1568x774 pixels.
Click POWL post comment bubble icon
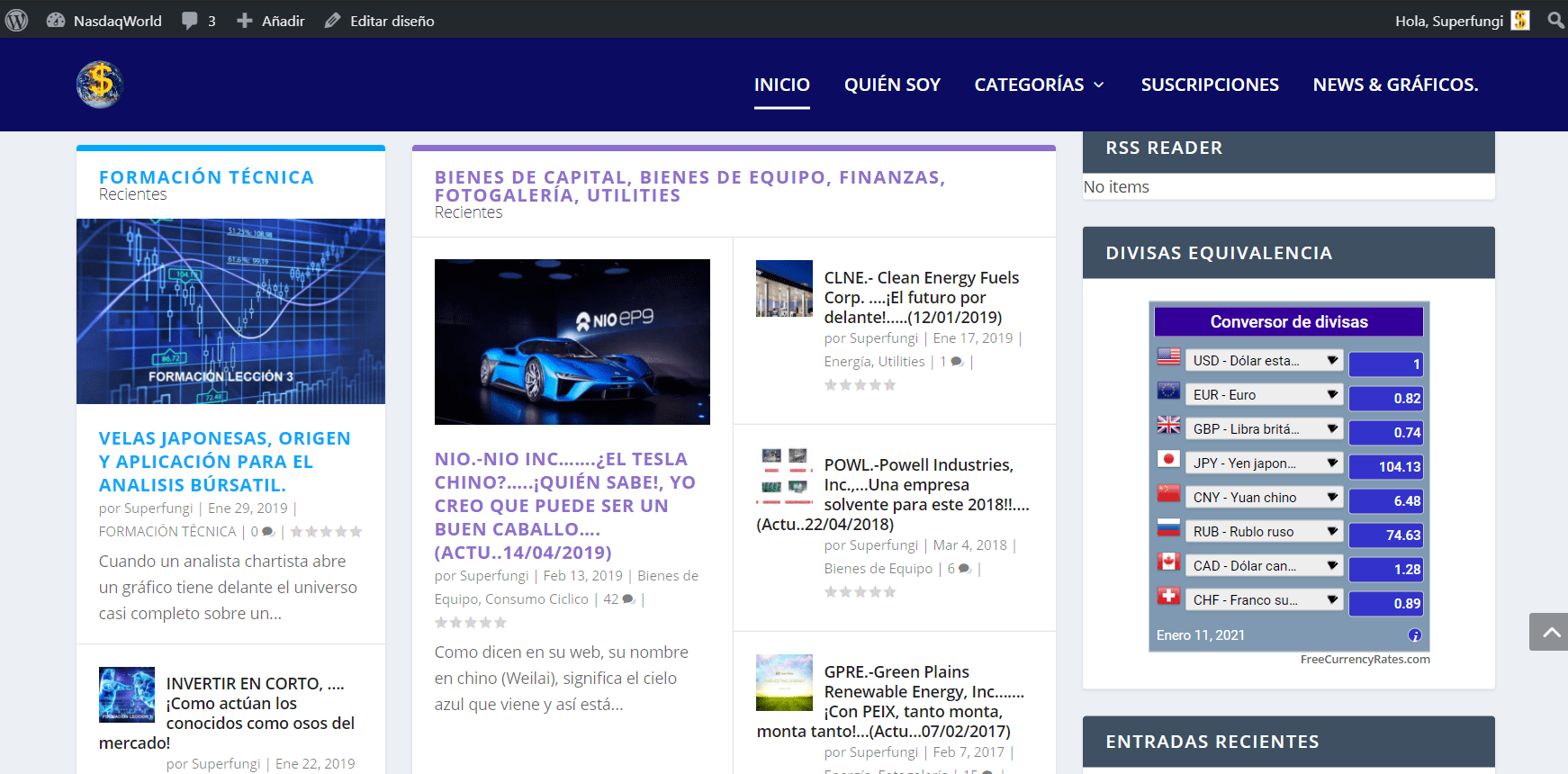point(964,569)
